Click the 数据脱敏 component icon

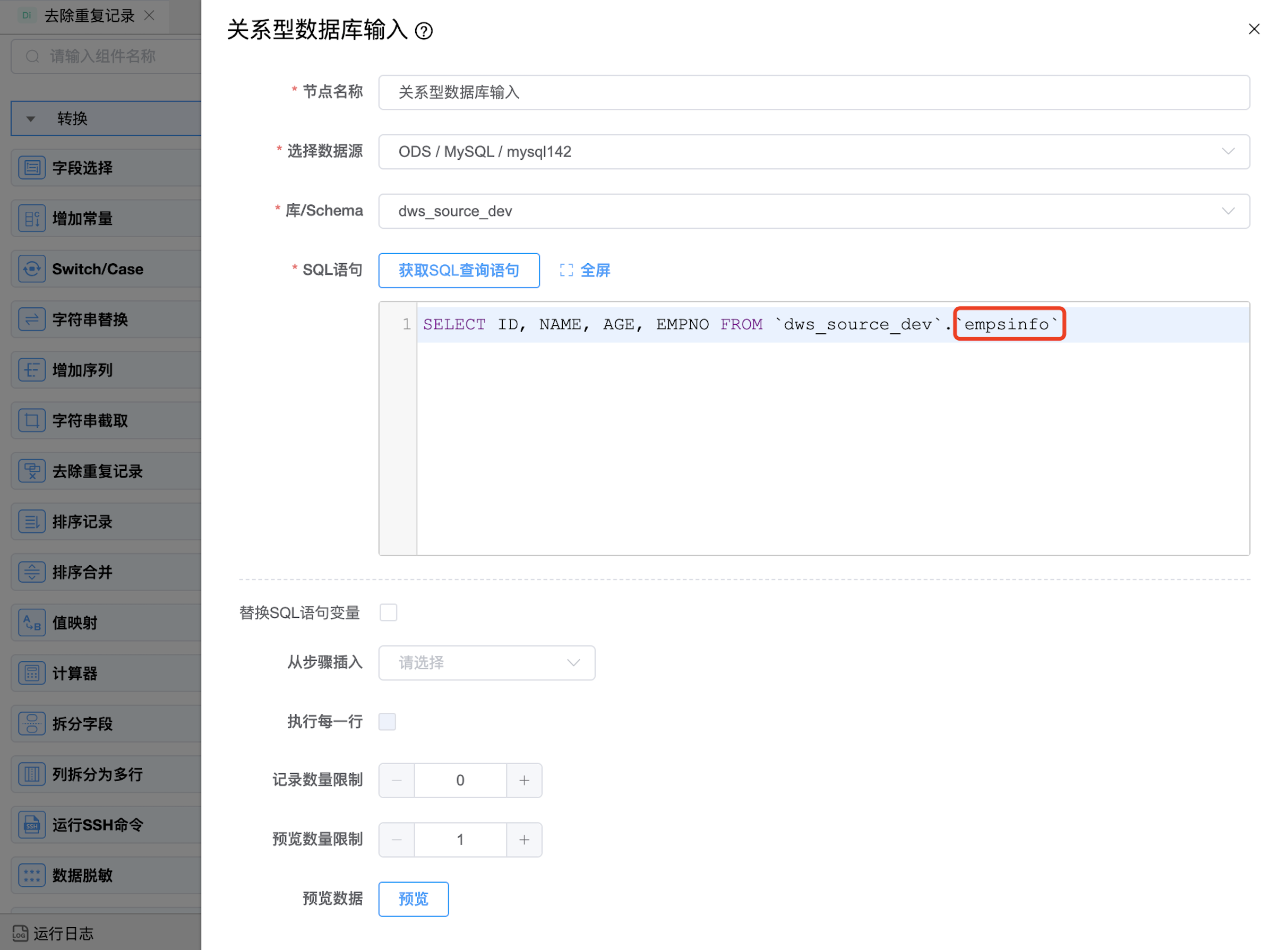(32, 876)
